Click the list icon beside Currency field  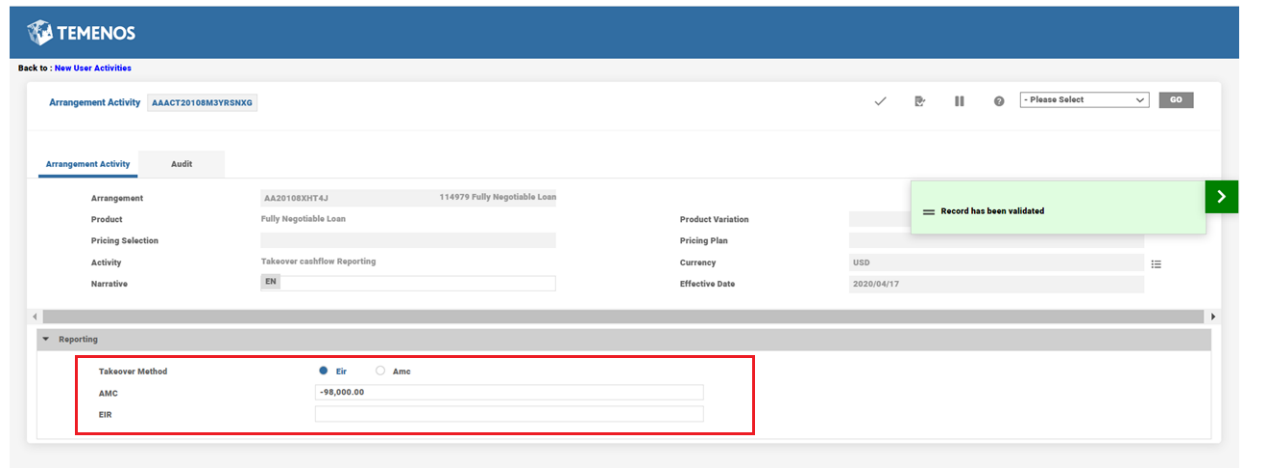[x=1156, y=264]
